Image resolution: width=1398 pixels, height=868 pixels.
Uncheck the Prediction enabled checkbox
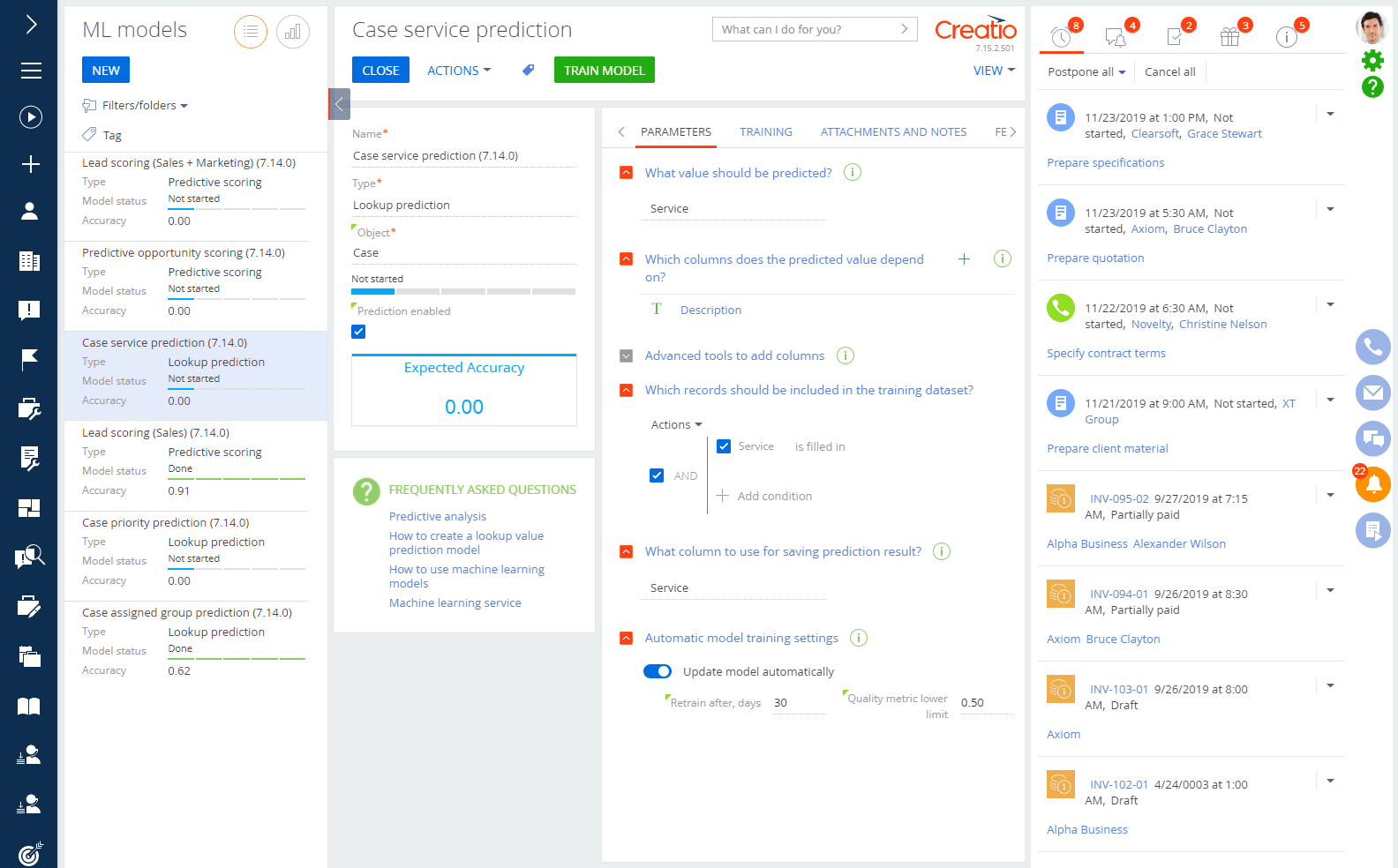[358, 332]
